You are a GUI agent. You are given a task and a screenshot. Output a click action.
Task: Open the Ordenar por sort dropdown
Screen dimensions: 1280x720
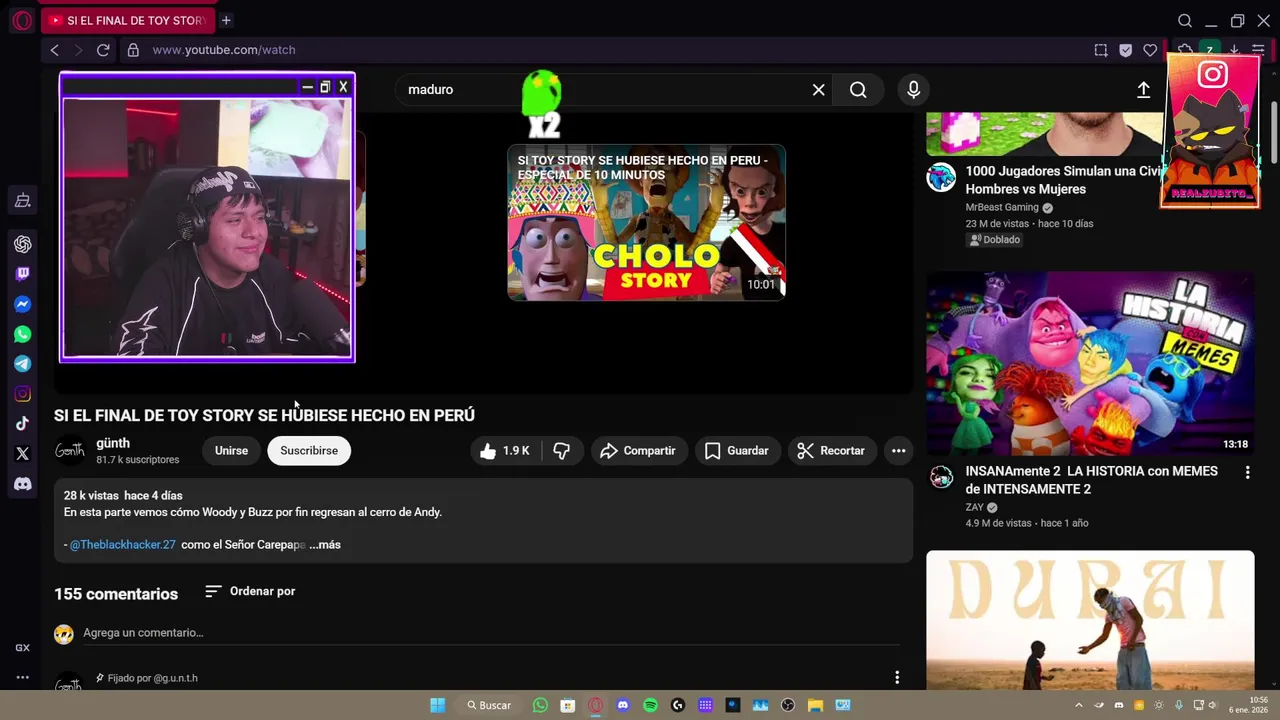(x=250, y=591)
